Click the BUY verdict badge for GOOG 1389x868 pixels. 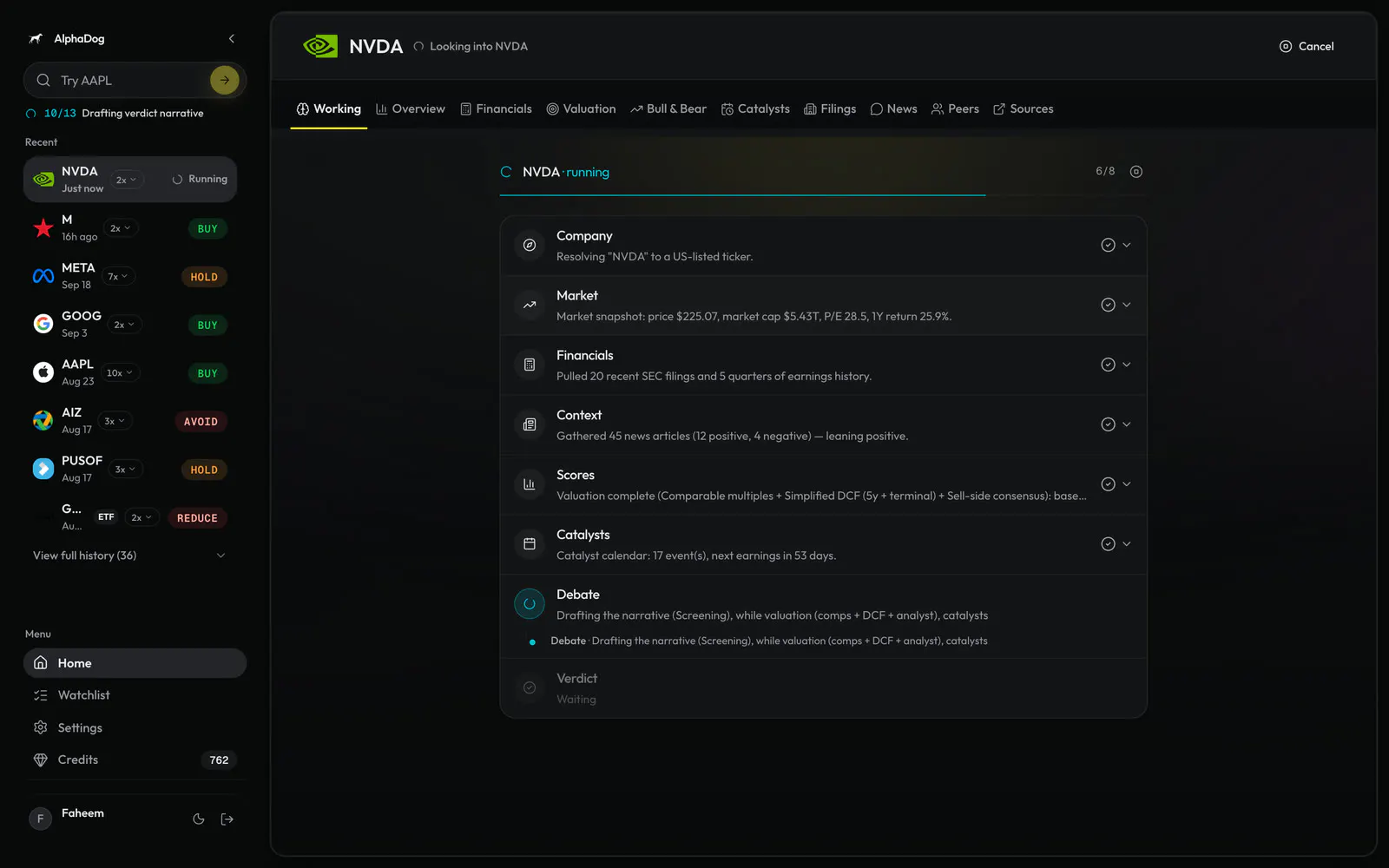207,325
